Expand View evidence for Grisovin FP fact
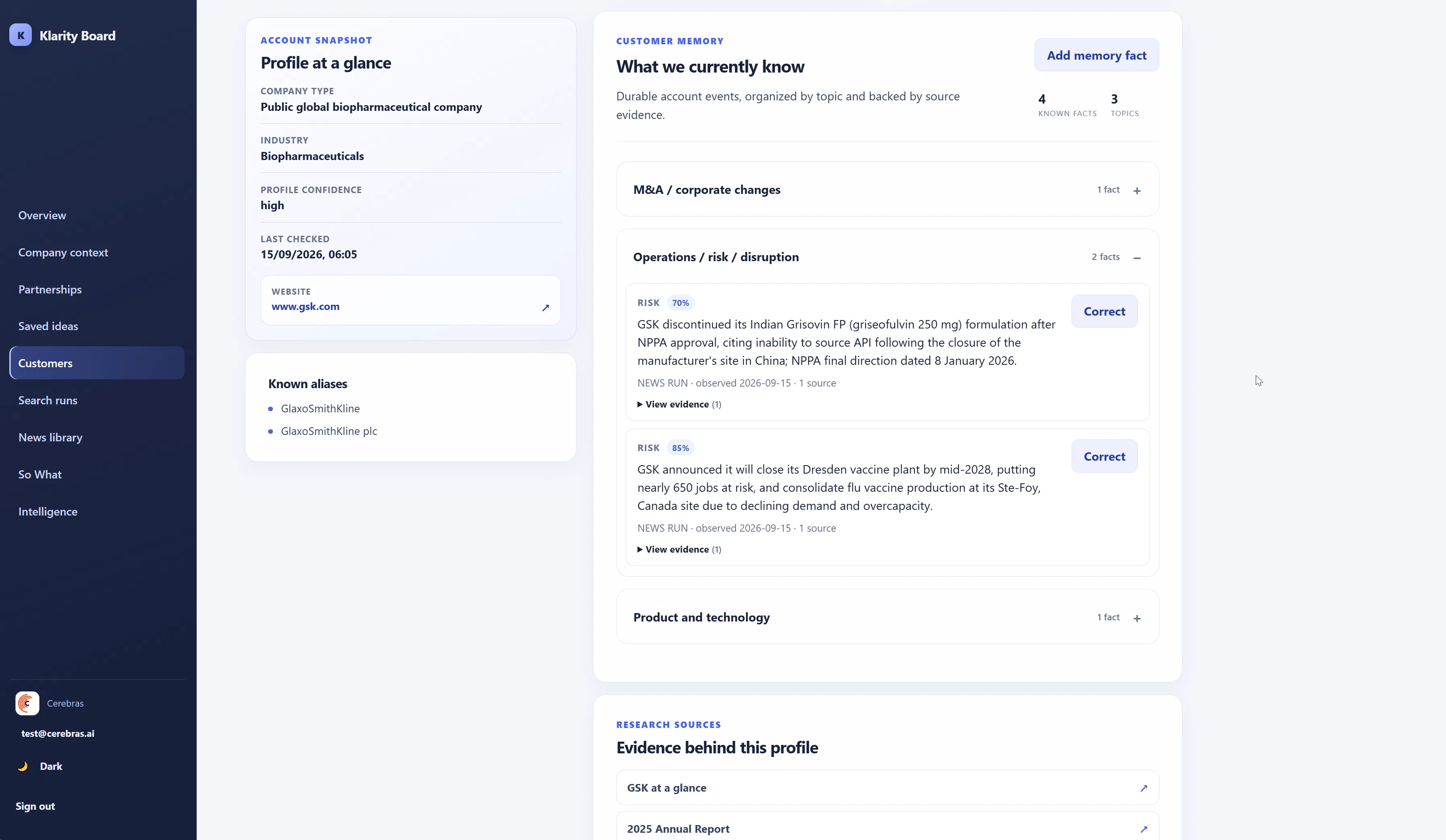This screenshot has width=1446, height=840. [x=679, y=405]
